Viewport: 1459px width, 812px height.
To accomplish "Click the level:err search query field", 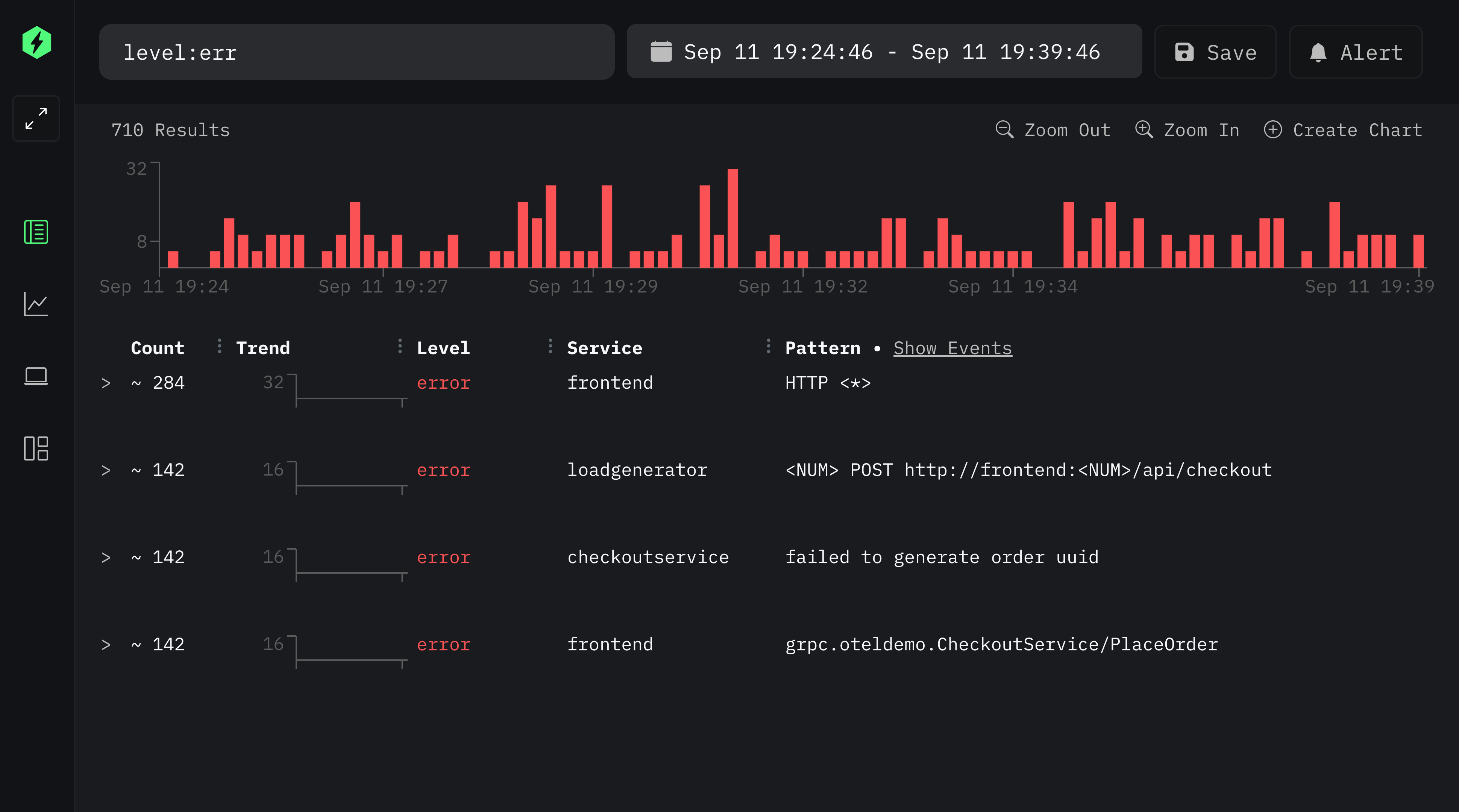I will tap(357, 52).
